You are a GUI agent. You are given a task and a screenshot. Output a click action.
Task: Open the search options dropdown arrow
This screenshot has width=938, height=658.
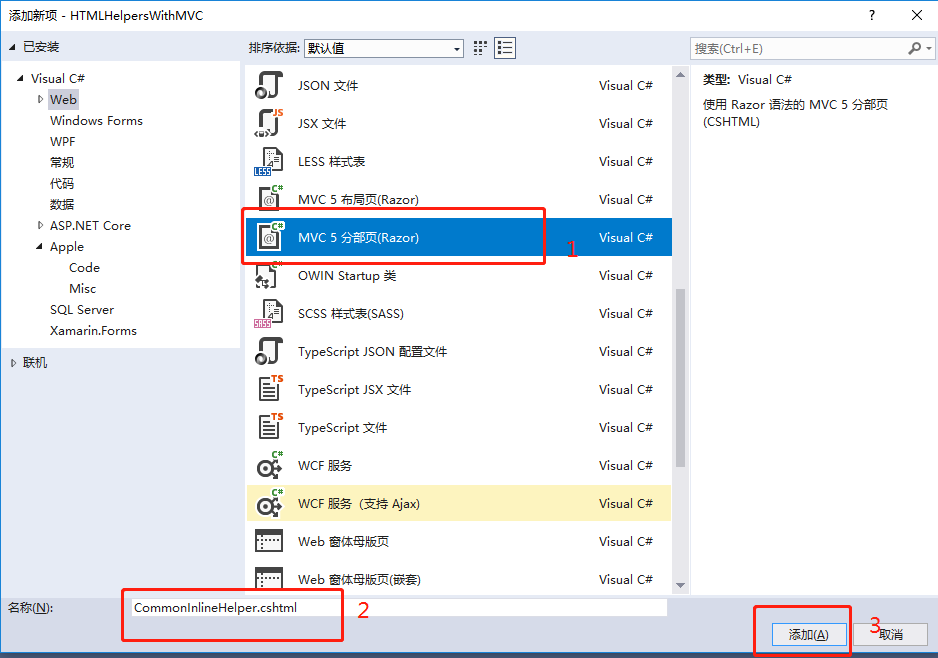pos(929,48)
